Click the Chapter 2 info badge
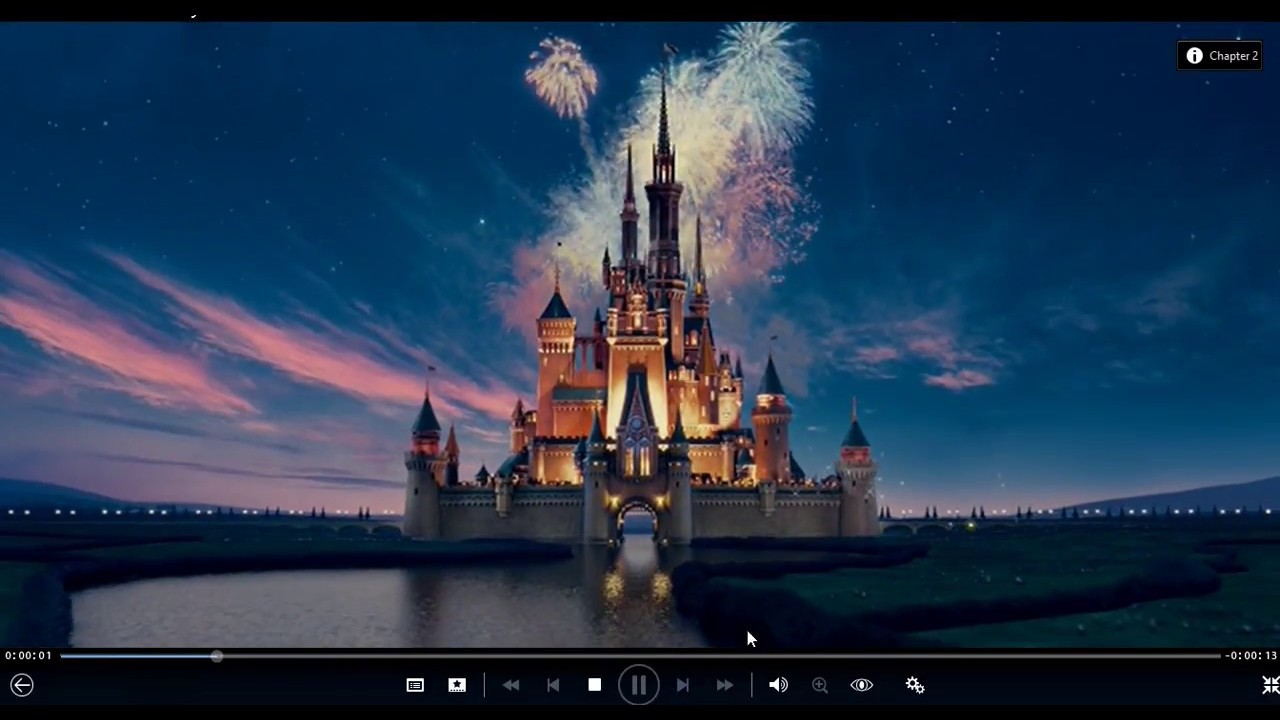 (1220, 56)
